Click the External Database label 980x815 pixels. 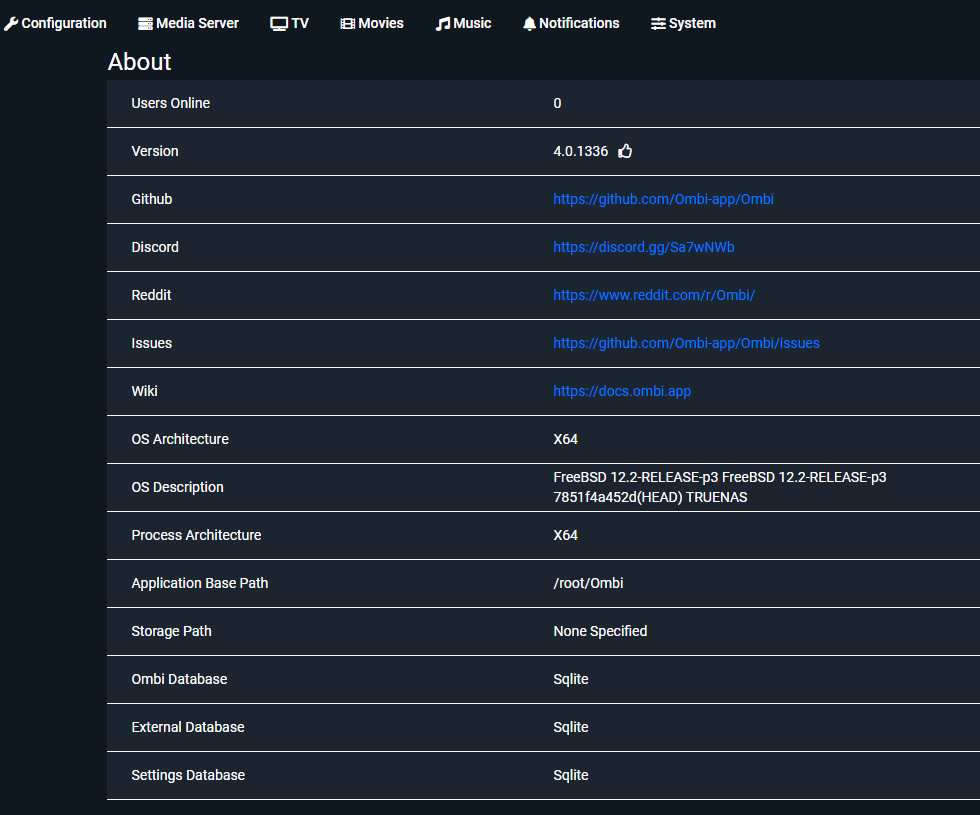point(188,728)
